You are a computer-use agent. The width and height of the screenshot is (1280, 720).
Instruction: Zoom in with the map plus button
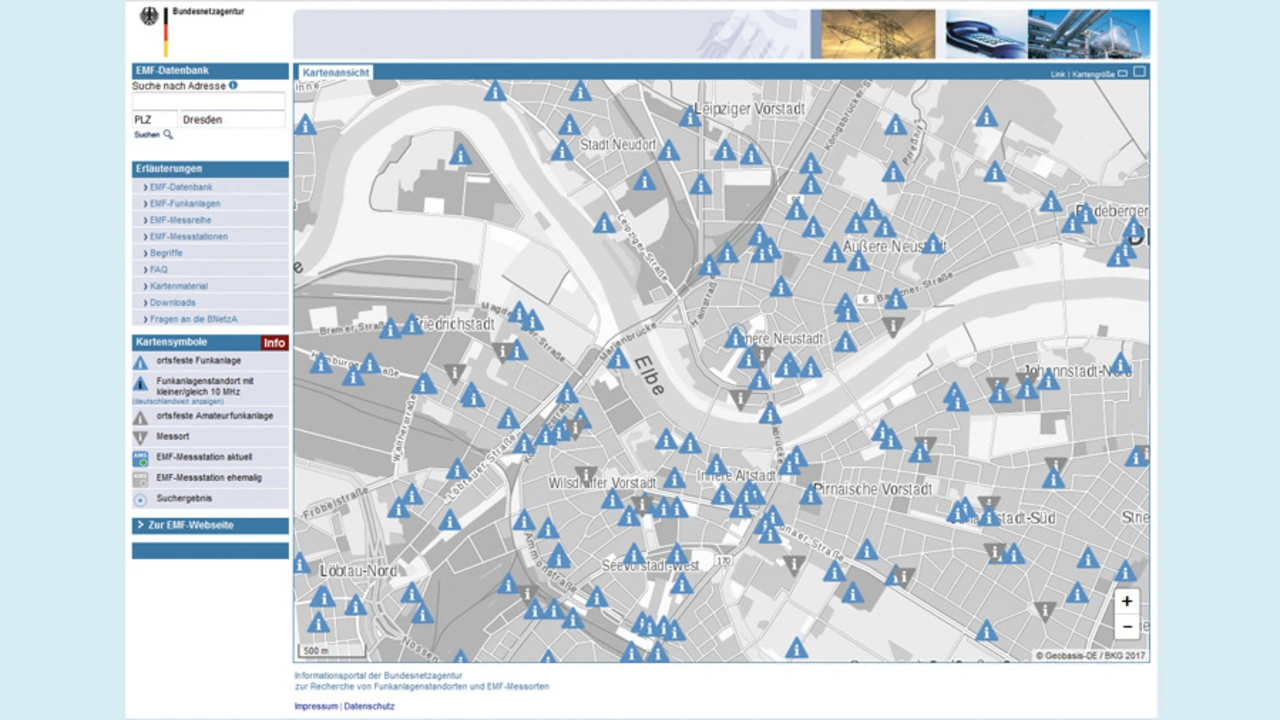1126,602
